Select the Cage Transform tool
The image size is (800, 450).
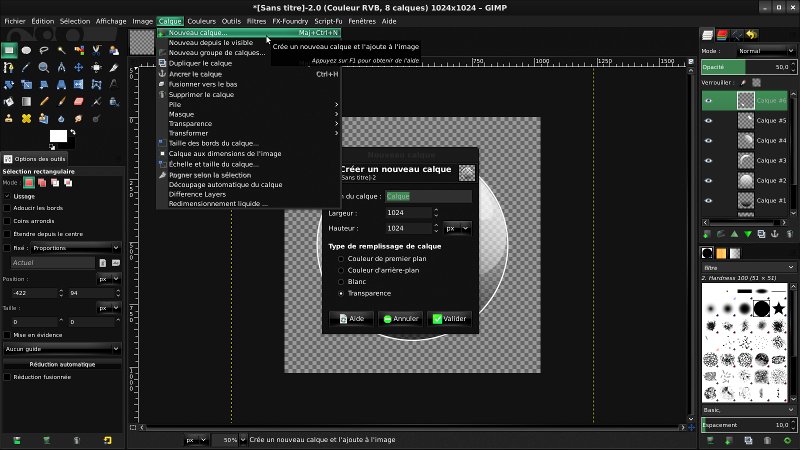coord(96,85)
